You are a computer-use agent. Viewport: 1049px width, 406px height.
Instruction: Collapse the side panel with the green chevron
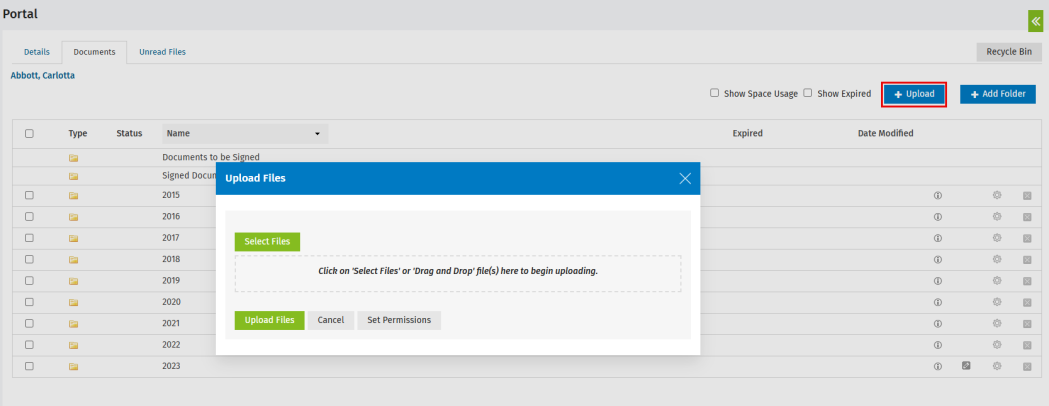pos(1035,21)
